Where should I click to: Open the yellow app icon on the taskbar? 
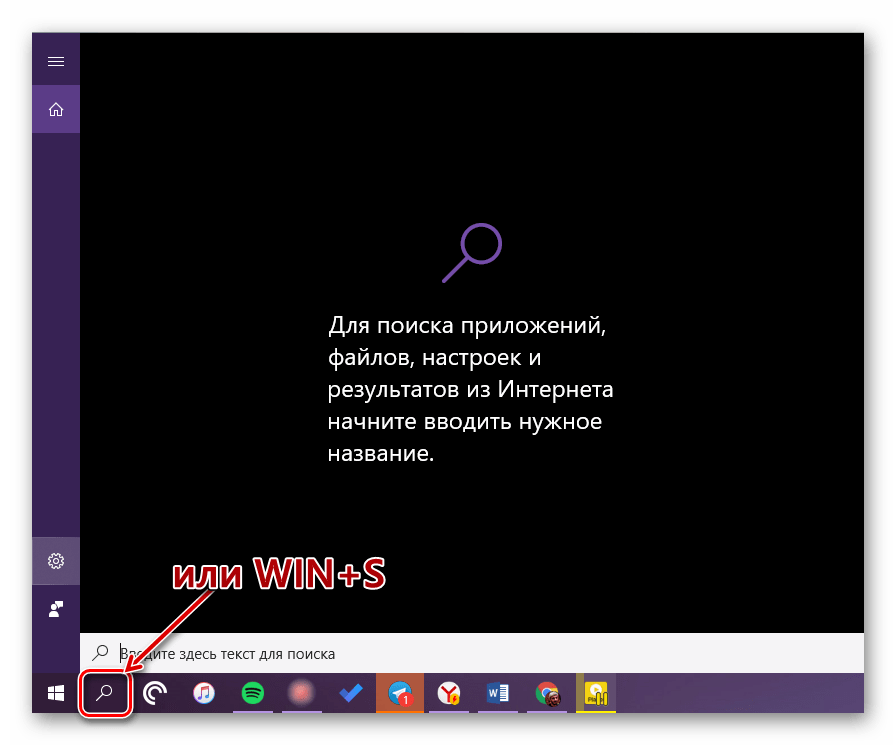coord(597,693)
